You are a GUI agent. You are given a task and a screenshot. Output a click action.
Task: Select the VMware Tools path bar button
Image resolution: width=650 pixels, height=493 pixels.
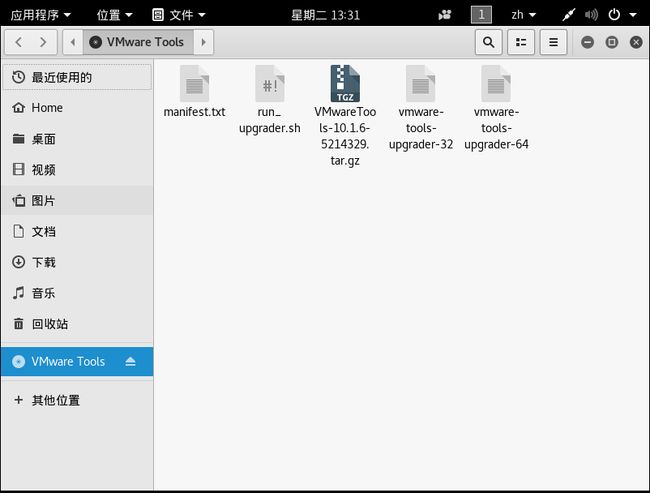click(138, 42)
